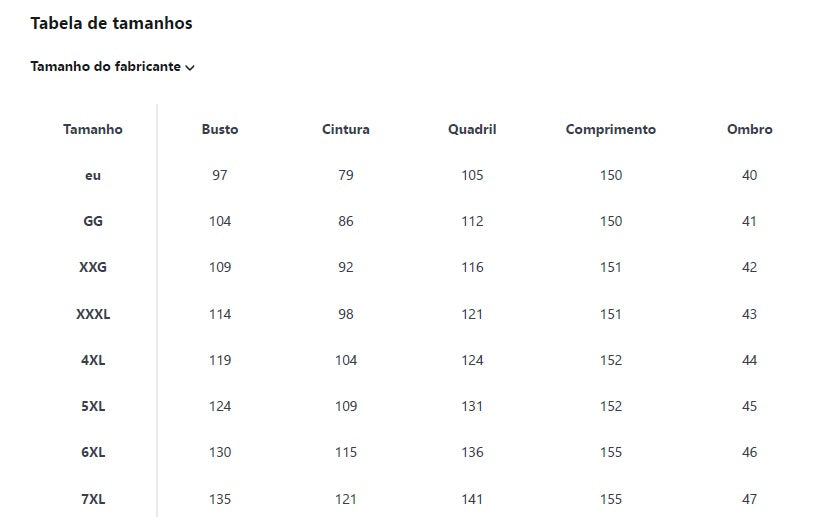Image resolution: width=833 pixels, height=517 pixels.
Task: Select the GG size row label
Action: pyautogui.click(x=93, y=221)
